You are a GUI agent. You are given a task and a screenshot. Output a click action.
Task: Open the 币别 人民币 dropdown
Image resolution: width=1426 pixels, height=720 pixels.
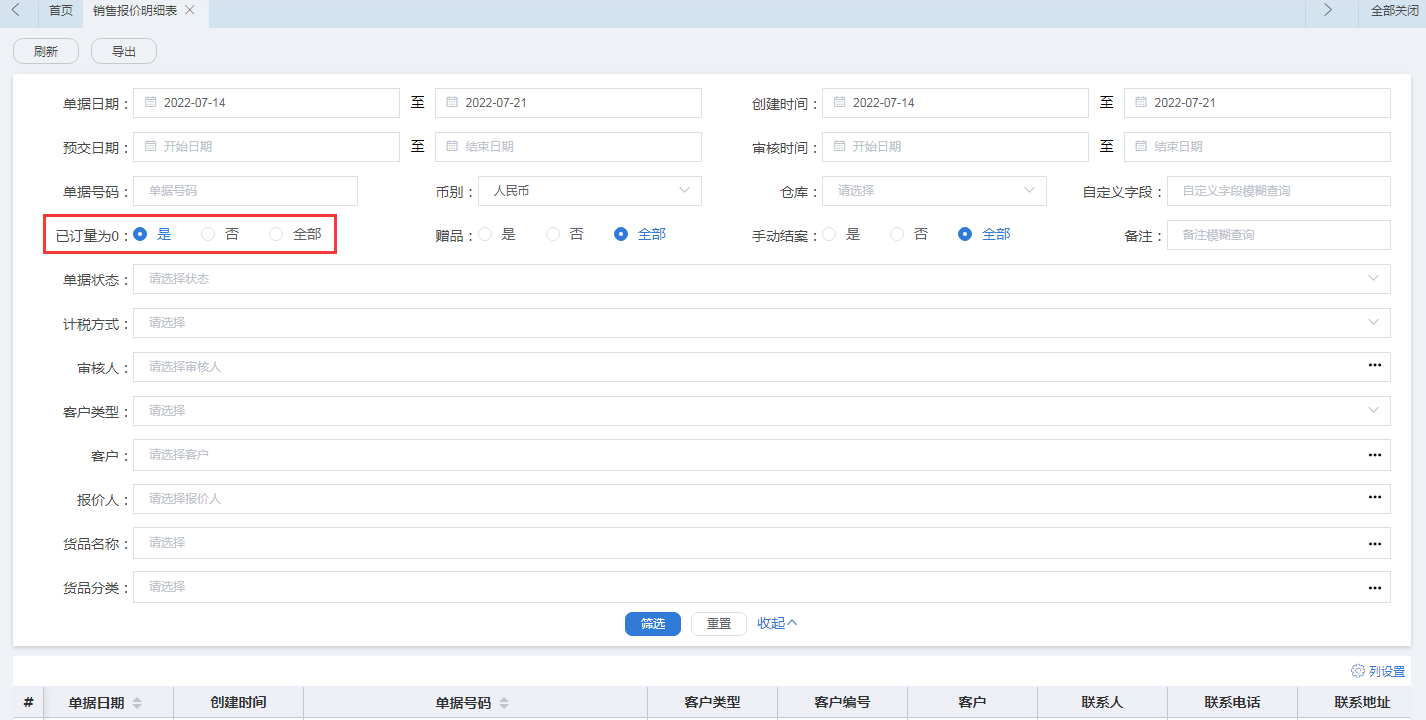coord(590,190)
